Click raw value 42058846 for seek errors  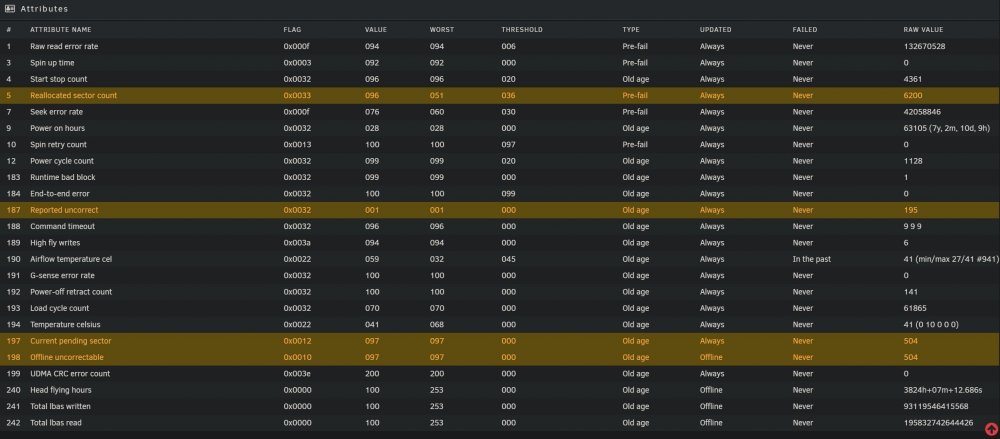(x=922, y=112)
